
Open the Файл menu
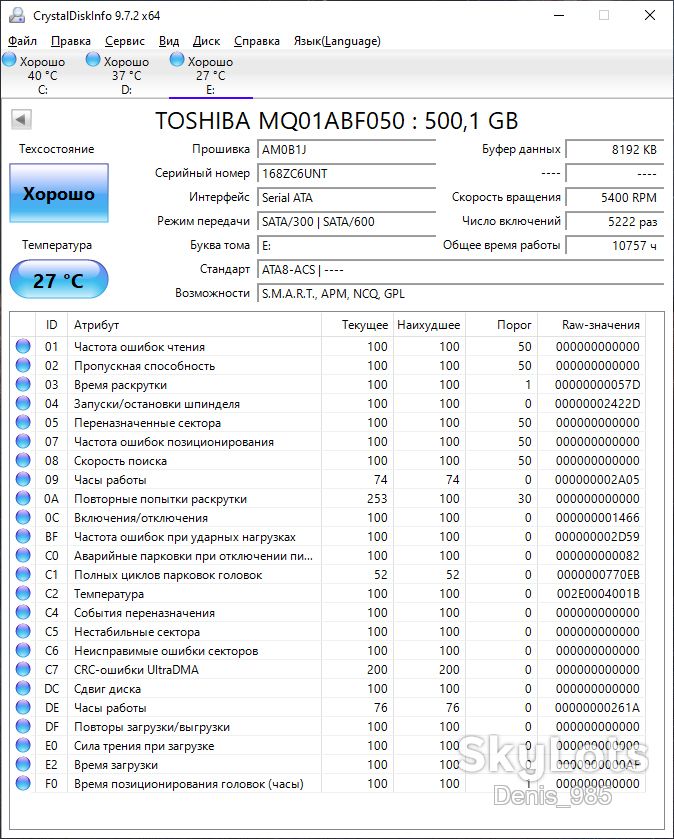click(x=22, y=41)
